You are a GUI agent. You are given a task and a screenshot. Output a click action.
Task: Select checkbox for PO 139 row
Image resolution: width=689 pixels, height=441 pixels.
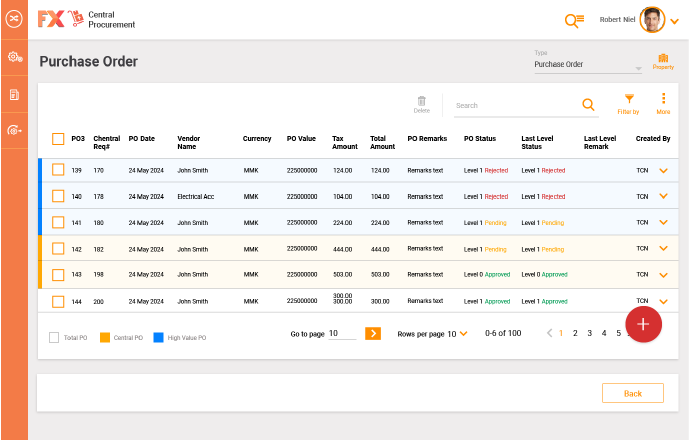point(58,170)
